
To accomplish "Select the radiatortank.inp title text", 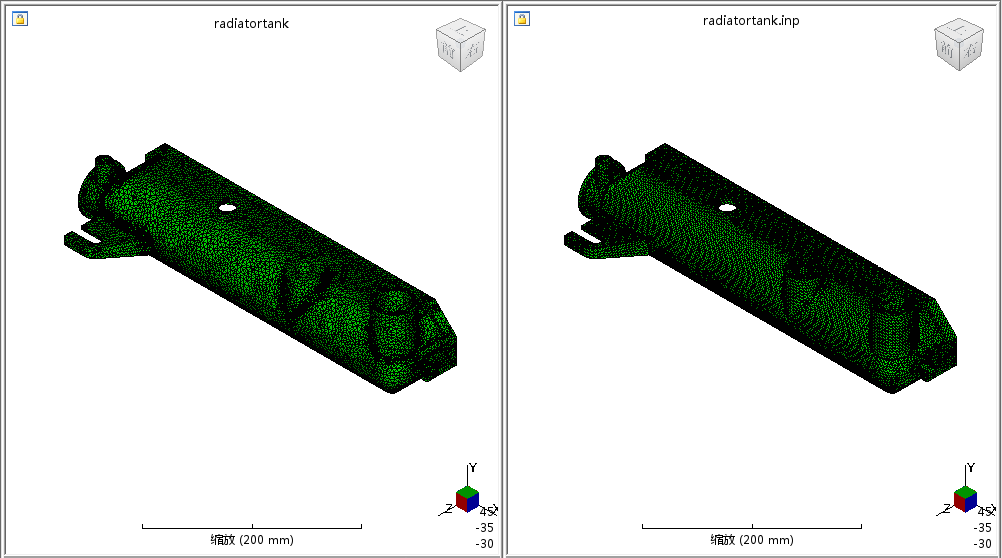I will (x=751, y=20).
